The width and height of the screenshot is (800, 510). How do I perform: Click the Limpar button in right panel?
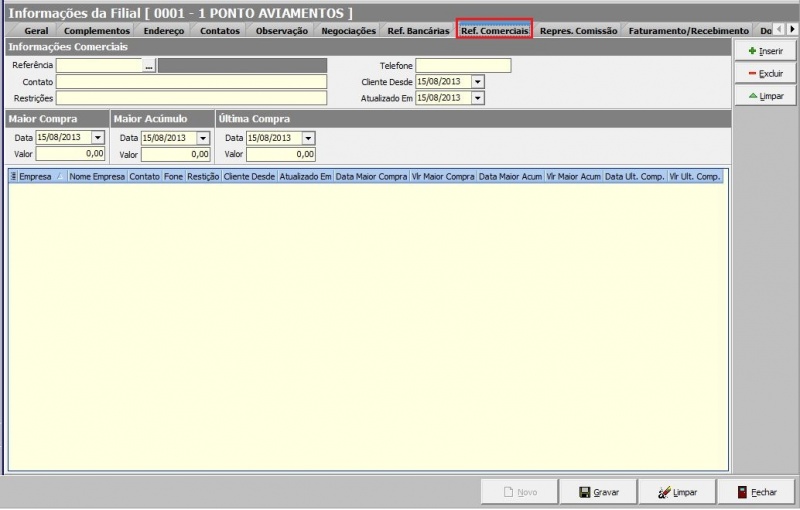765,96
